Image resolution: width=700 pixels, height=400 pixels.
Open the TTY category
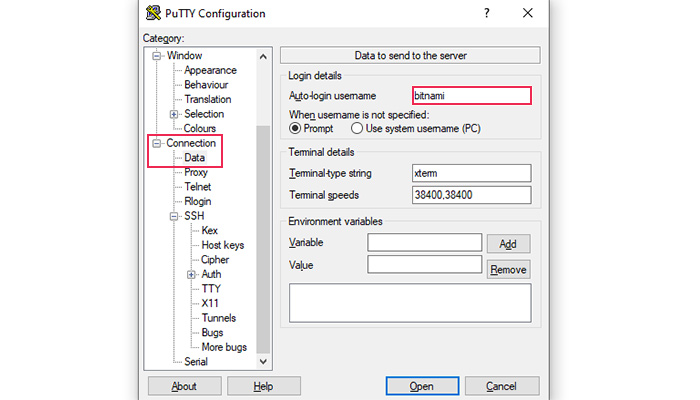coord(211,289)
